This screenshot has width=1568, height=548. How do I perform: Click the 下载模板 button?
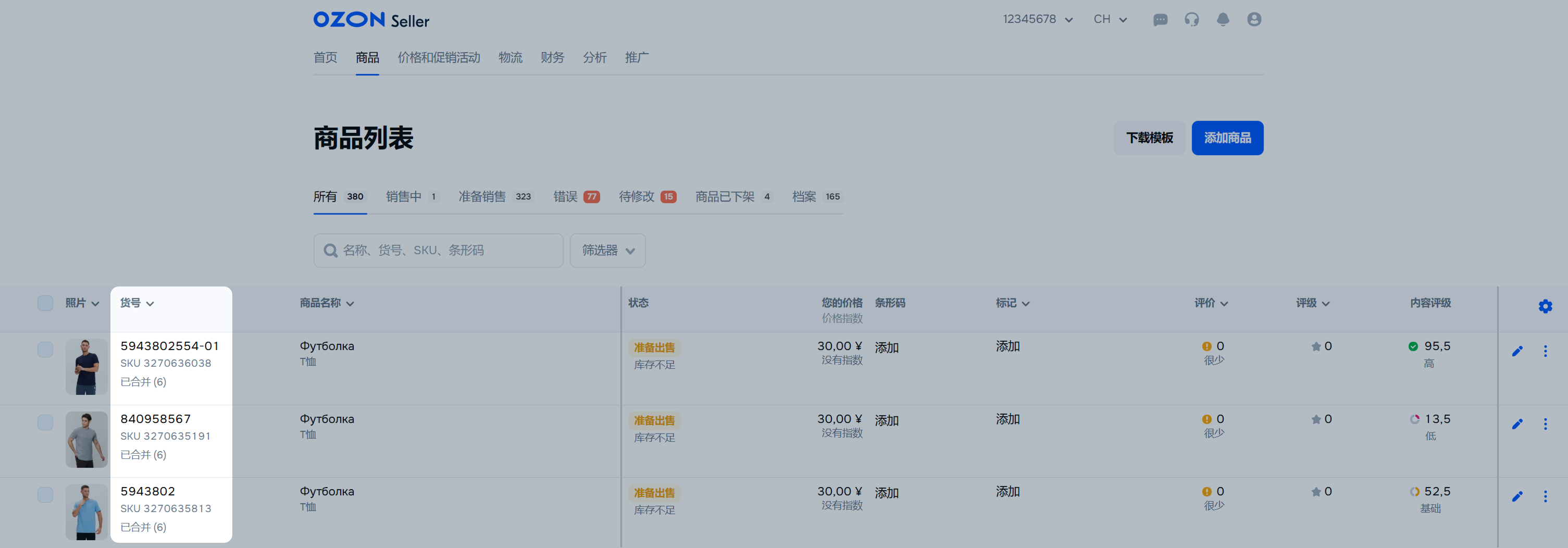pos(1149,138)
